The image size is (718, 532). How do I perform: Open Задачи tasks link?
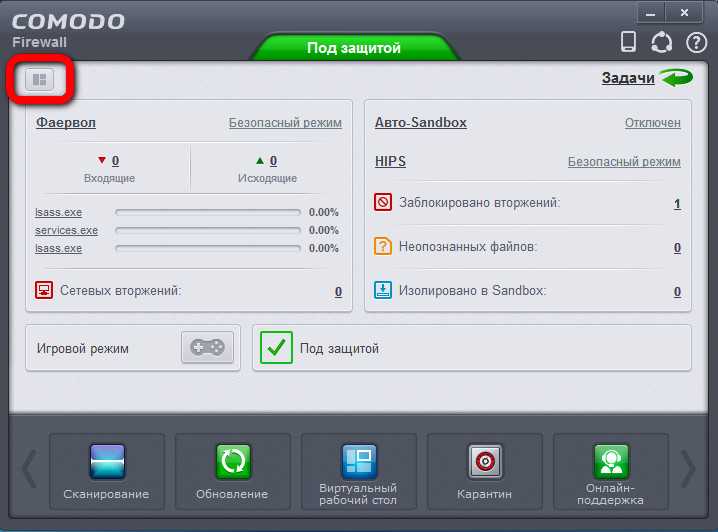click(628, 78)
